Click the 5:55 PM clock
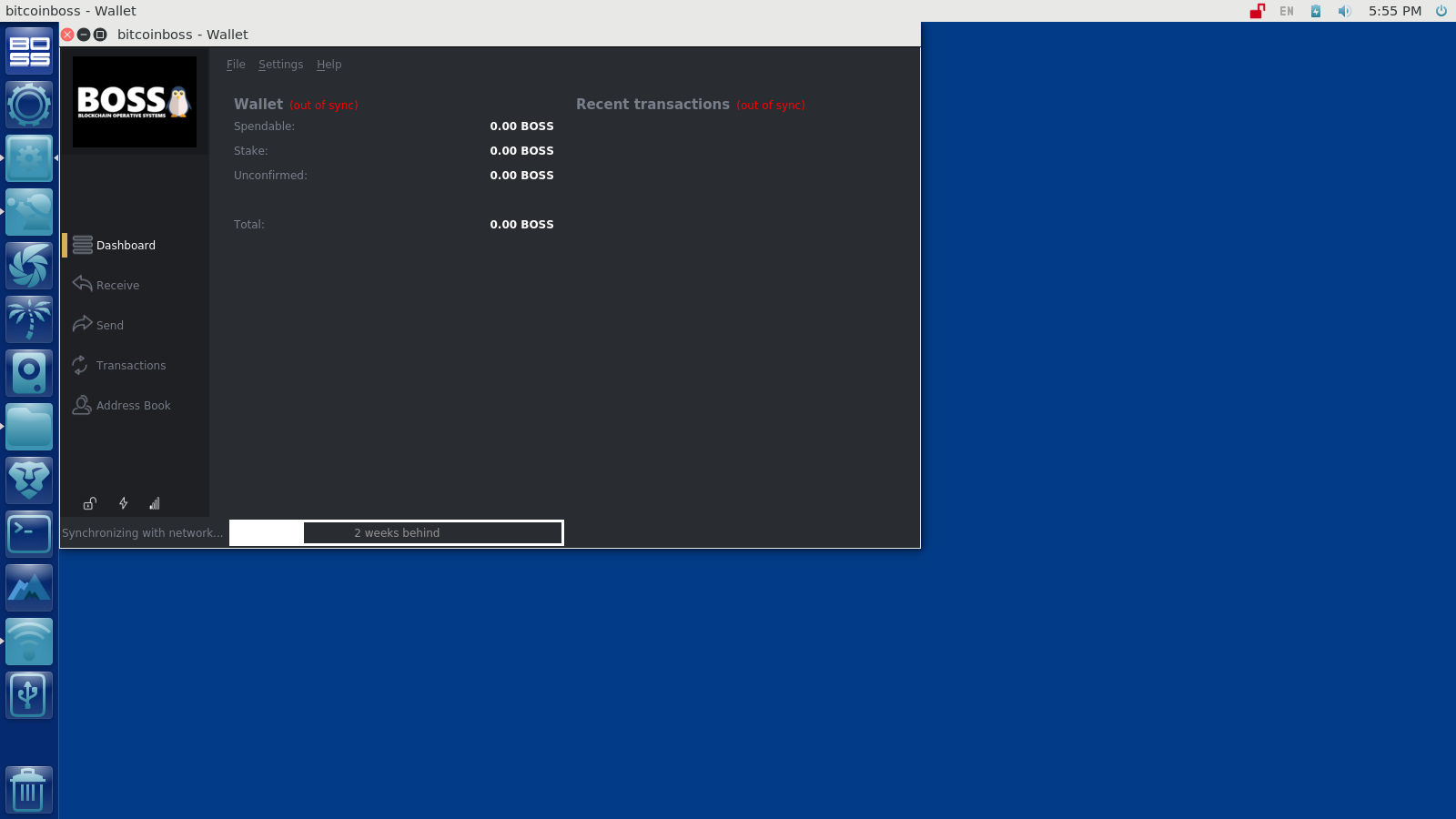This screenshot has width=1456, height=819. tap(1395, 11)
